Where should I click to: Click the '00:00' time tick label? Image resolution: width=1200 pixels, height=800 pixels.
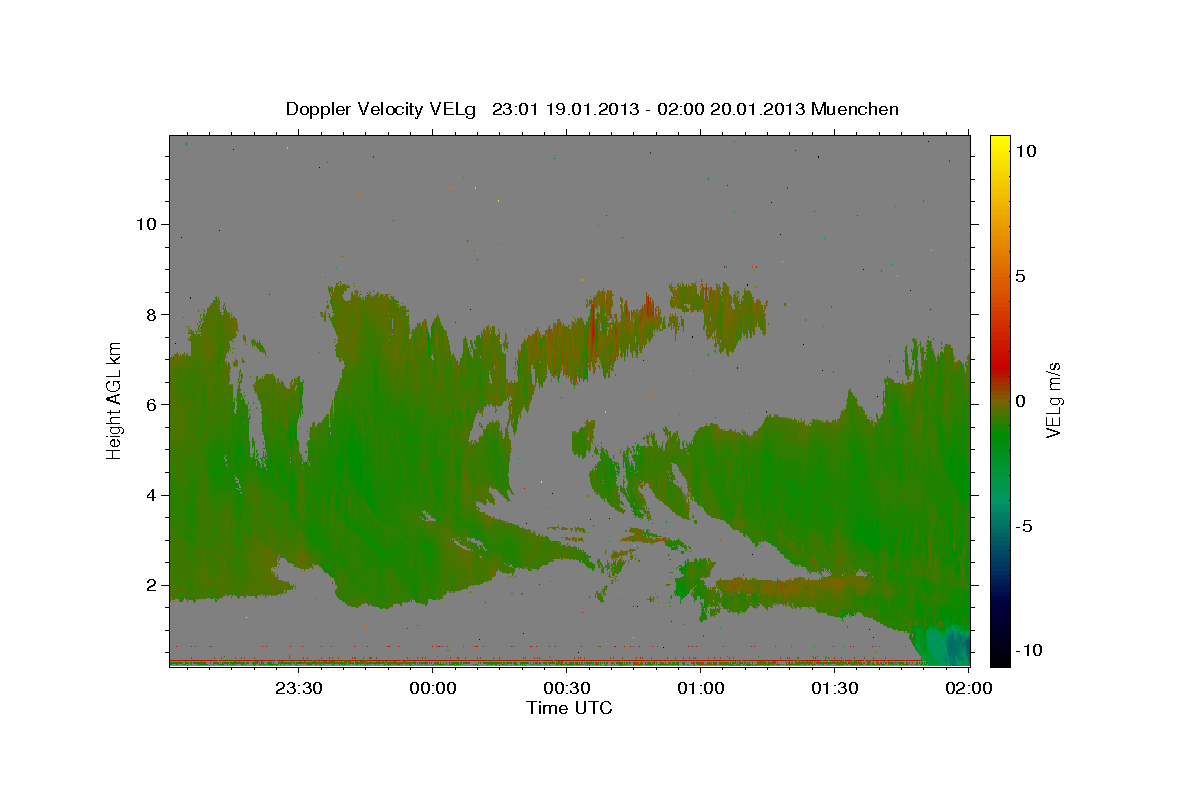(x=433, y=688)
